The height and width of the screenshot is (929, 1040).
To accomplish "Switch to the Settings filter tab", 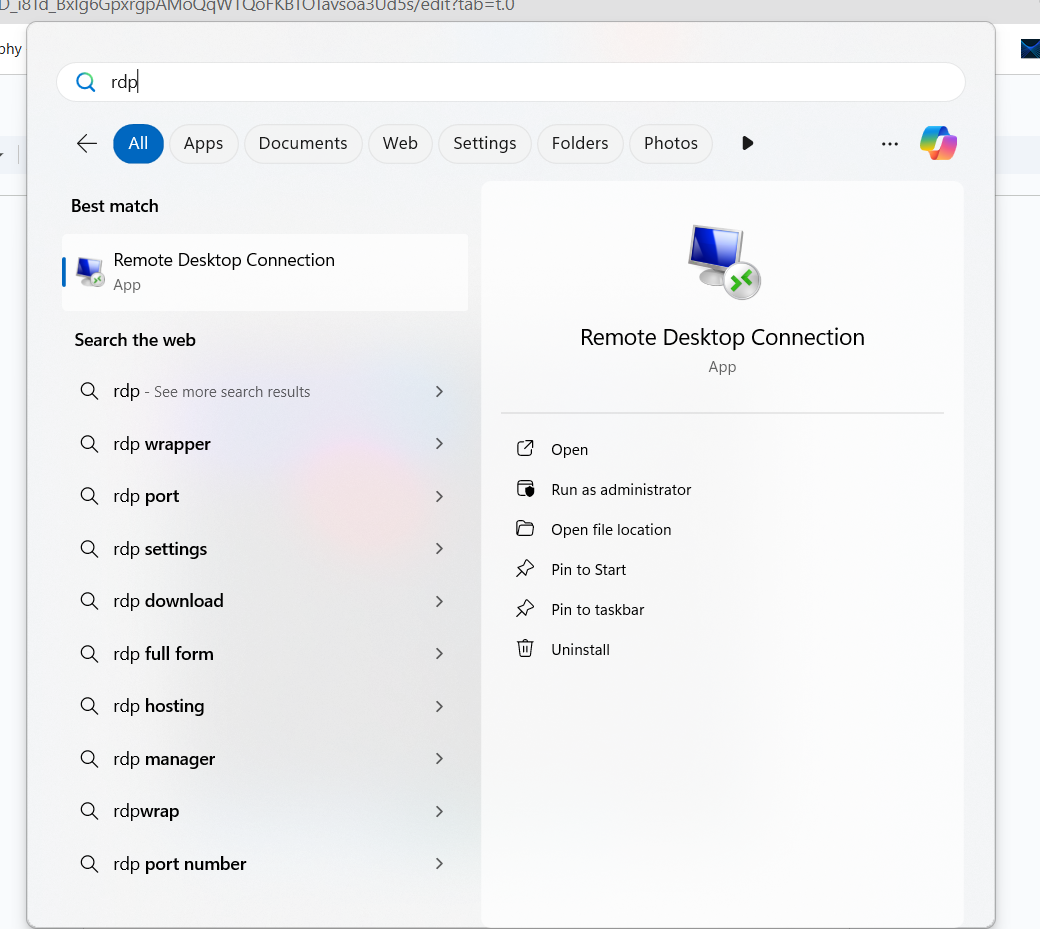I will click(x=484, y=143).
